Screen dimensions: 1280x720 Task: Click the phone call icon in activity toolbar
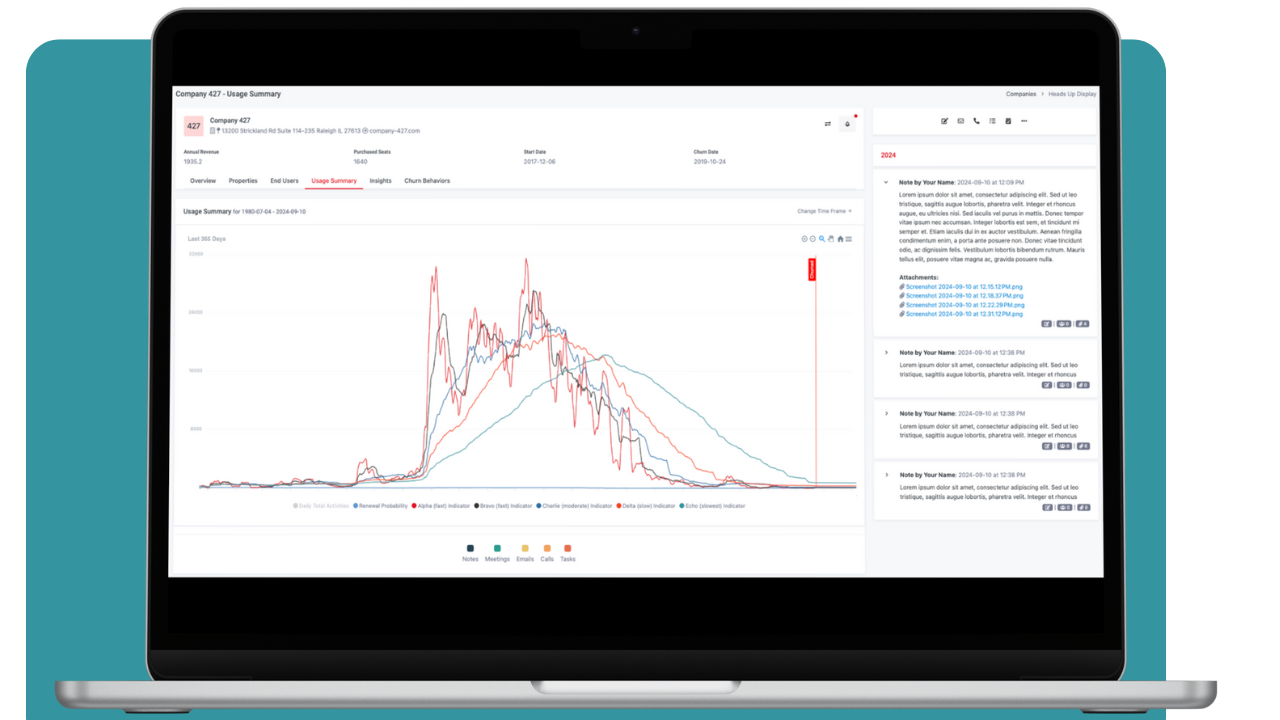976,121
